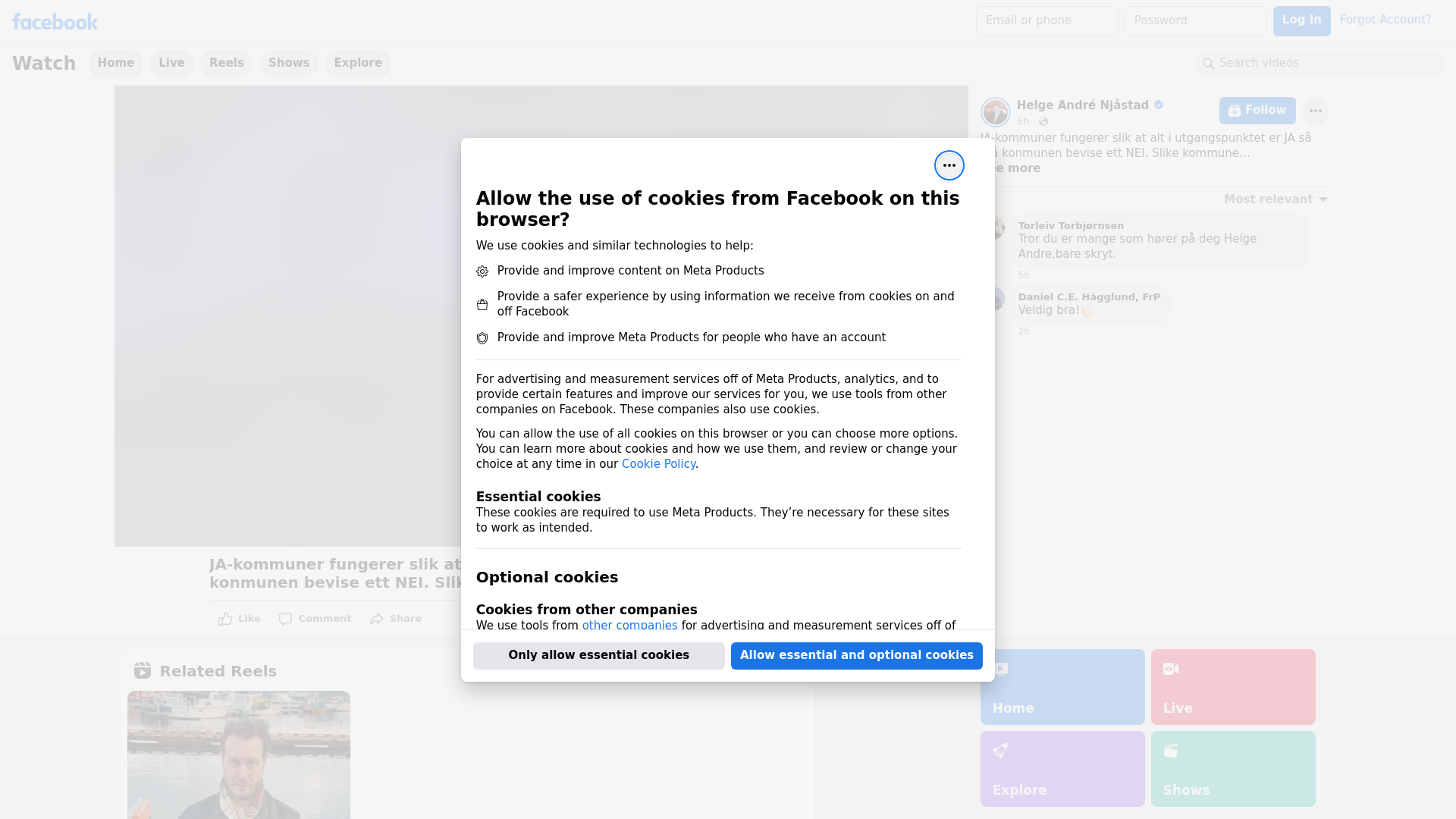The image size is (1456, 819).
Task: Open the Shows tile with clapperboard icon
Action: point(1233,769)
